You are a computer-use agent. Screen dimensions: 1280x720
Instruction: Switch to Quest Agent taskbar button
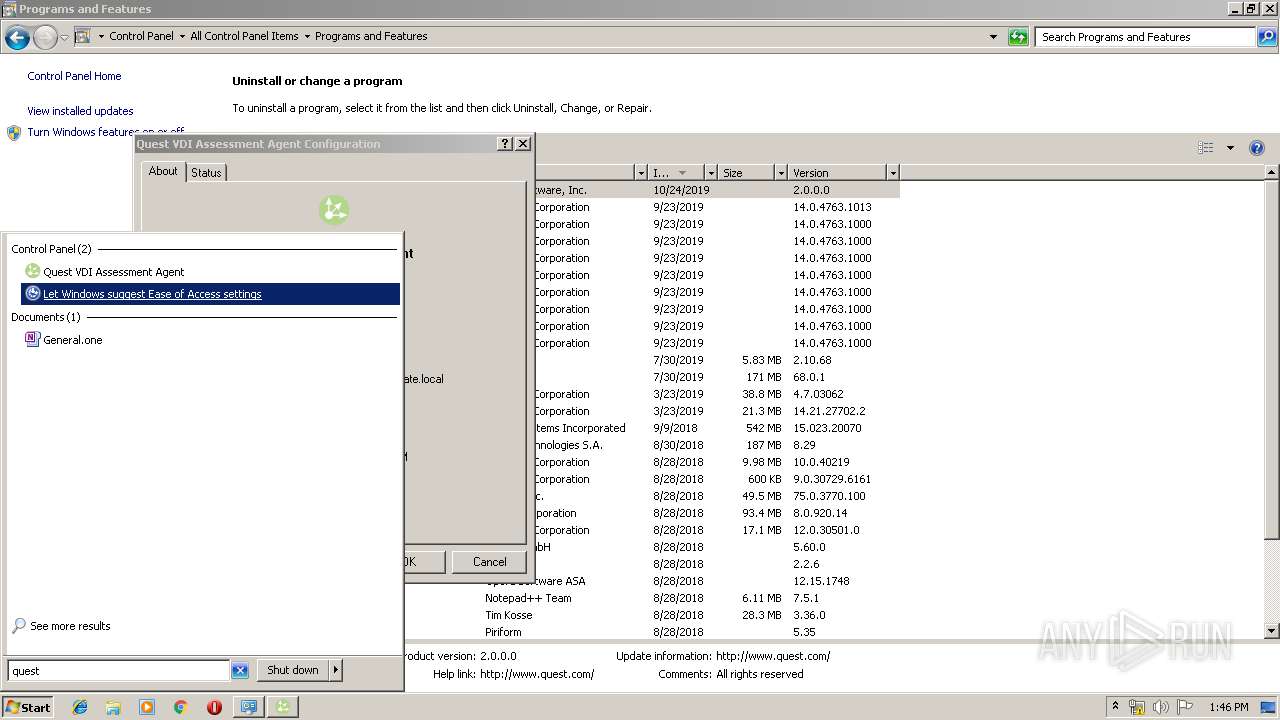[x=283, y=707]
